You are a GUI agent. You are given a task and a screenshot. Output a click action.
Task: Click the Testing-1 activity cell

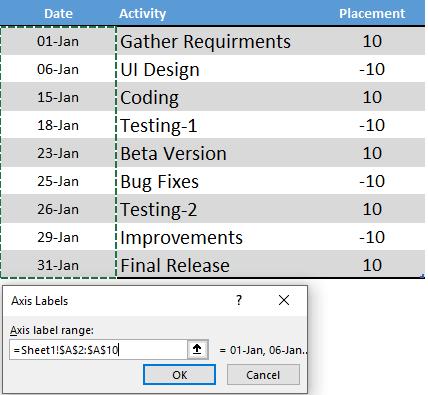218,125
